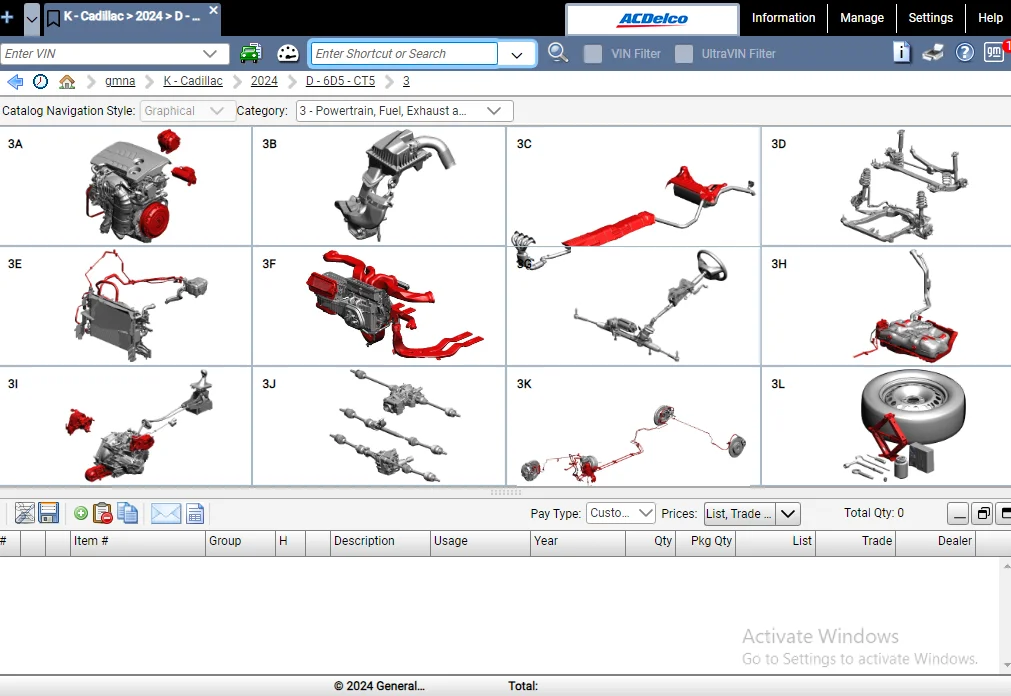The image size is (1011, 696).
Task: Focus the Enter Shortcut or Search box
Action: point(404,54)
